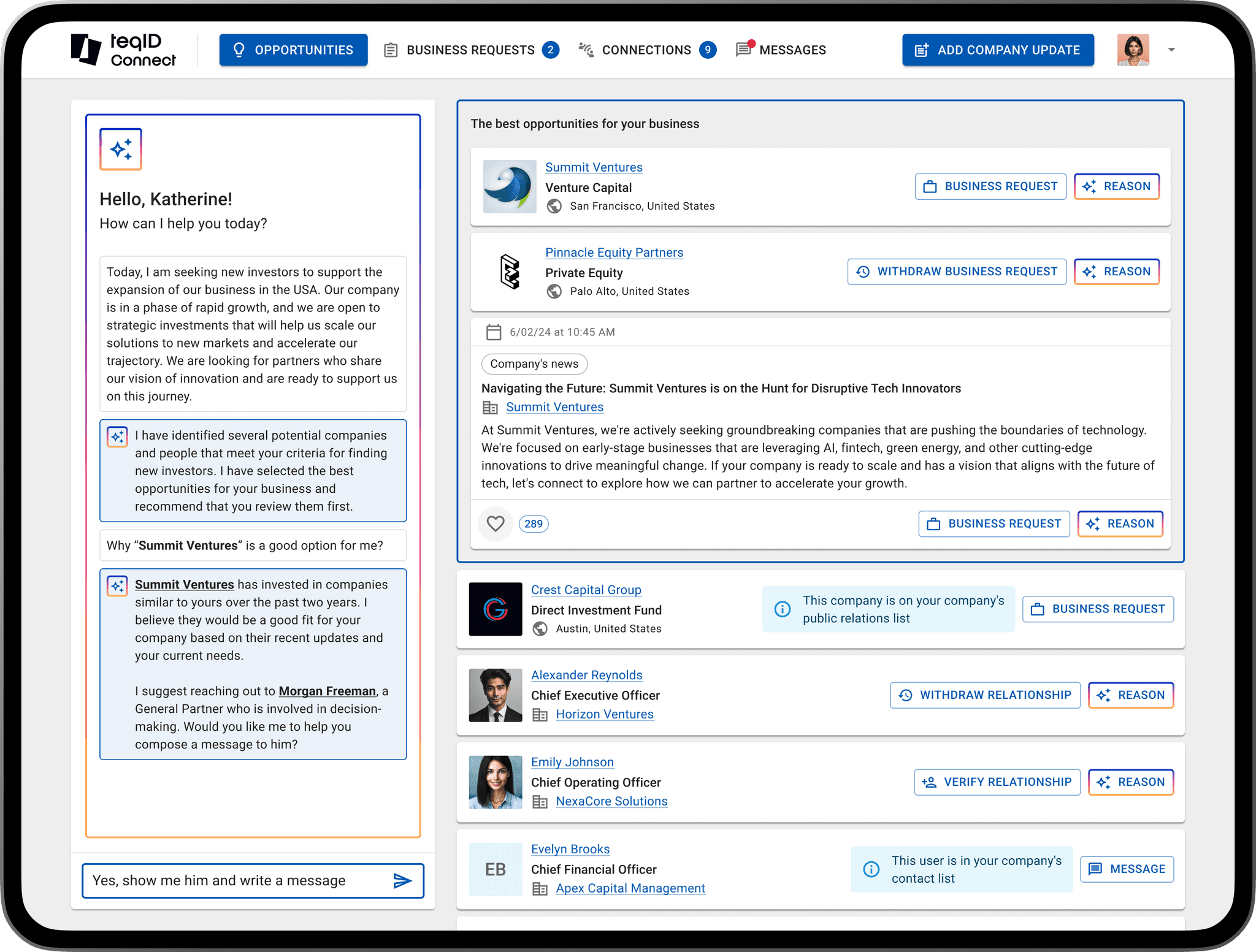Send the chat message with arrow icon
The width and height of the screenshot is (1256, 952).
(x=402, y=881)
